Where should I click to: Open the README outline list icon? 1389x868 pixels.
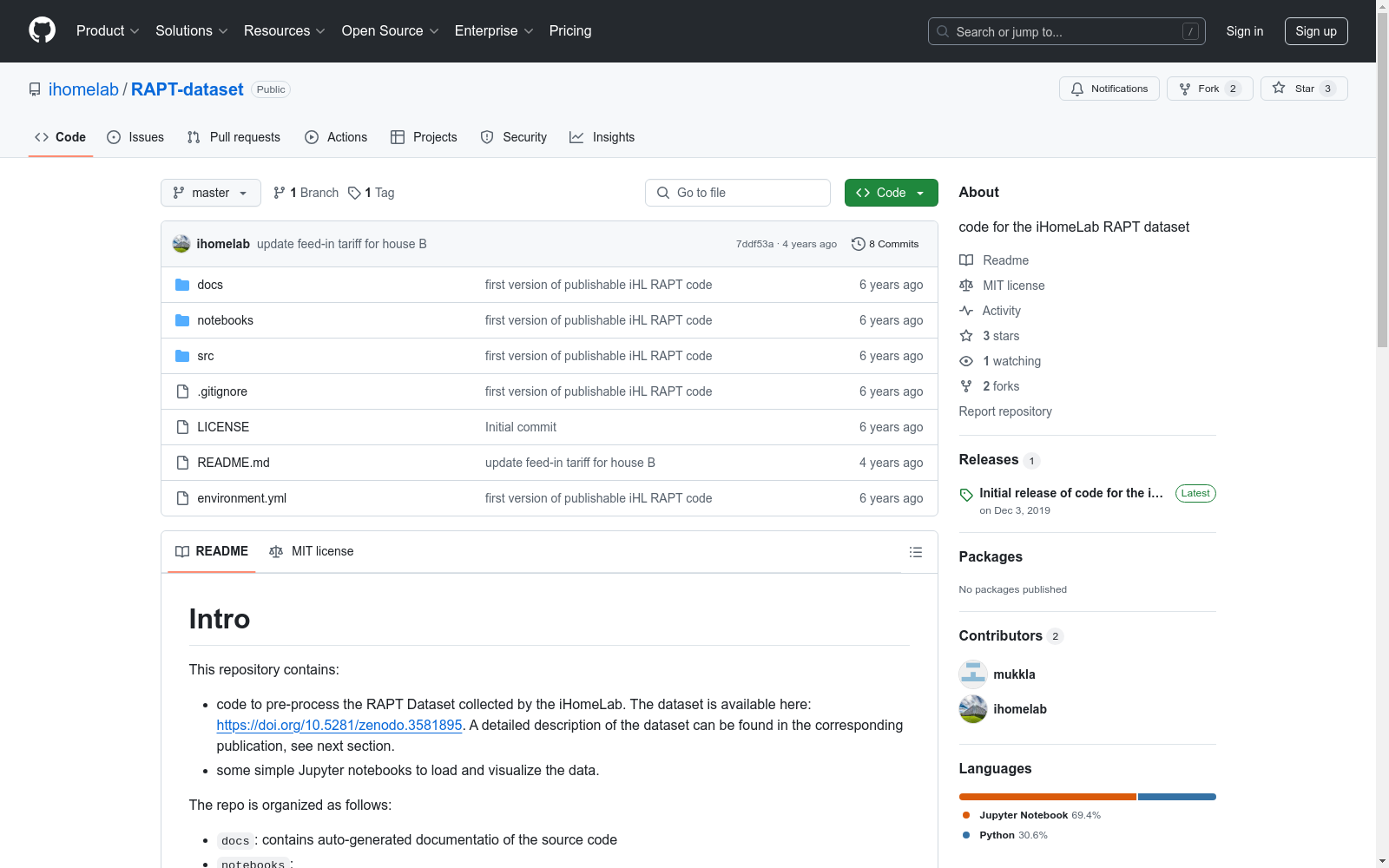pyautogui.click(x=915, y=552)
